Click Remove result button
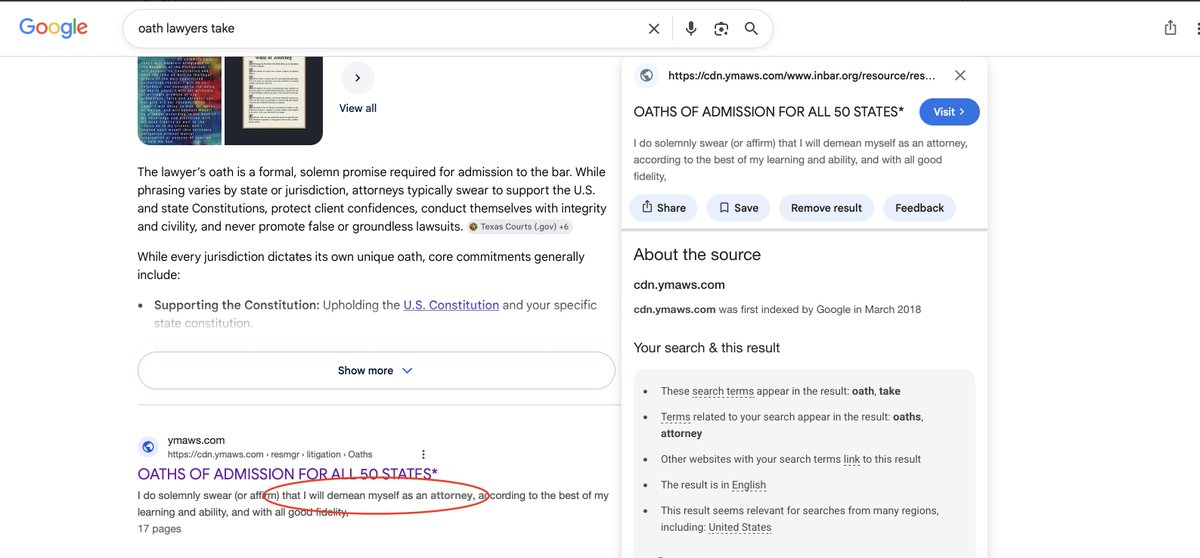The width and height of the screenshot is (1200, 558). (826, 208)
